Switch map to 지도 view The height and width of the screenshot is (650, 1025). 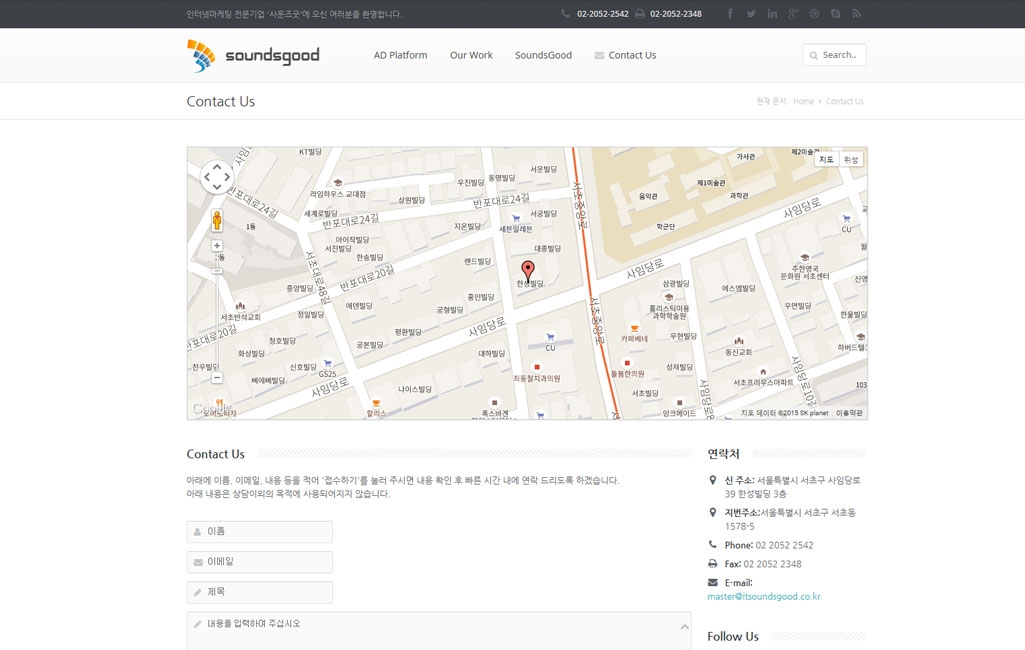(x=826, y=160)
